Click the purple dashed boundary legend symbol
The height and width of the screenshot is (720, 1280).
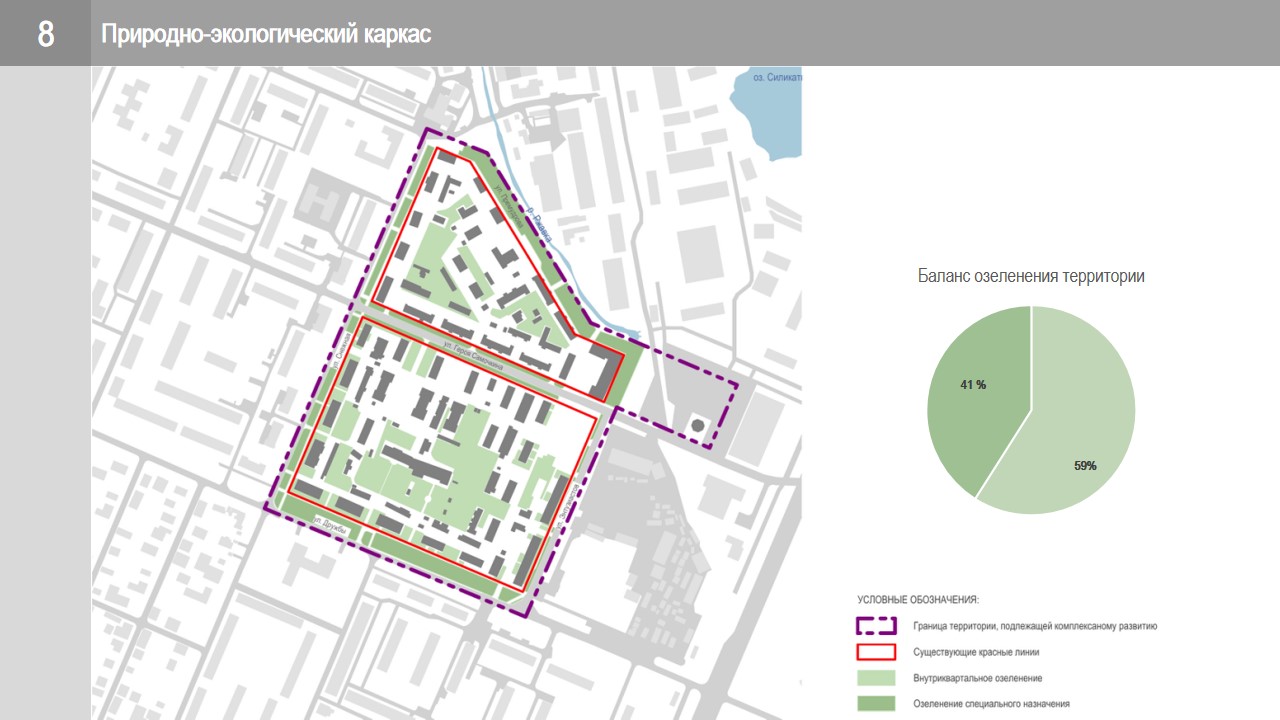pos(875,627)
